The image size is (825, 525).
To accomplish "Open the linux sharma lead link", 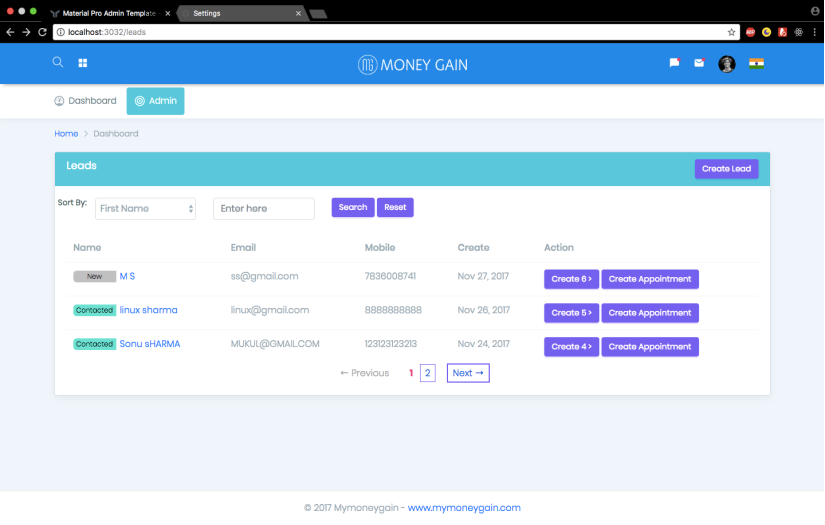I will point(148,310).
